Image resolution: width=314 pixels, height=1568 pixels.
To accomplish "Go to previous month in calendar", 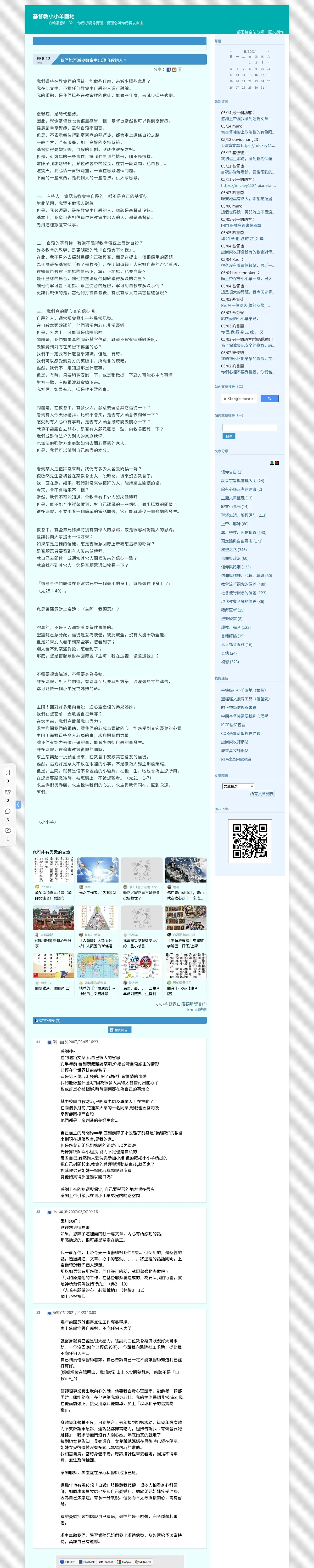I will tap(231, 52).
